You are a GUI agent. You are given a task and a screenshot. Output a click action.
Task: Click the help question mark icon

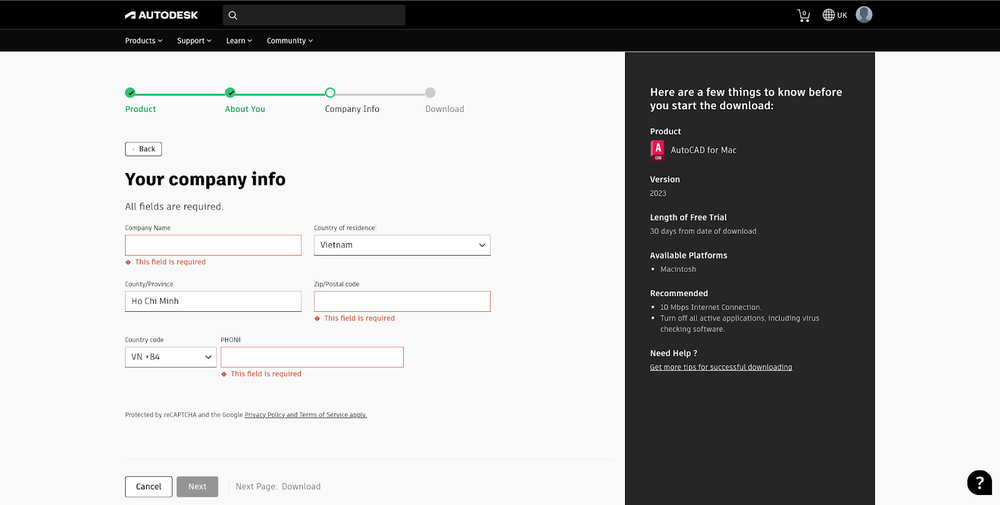click(979, 482)
